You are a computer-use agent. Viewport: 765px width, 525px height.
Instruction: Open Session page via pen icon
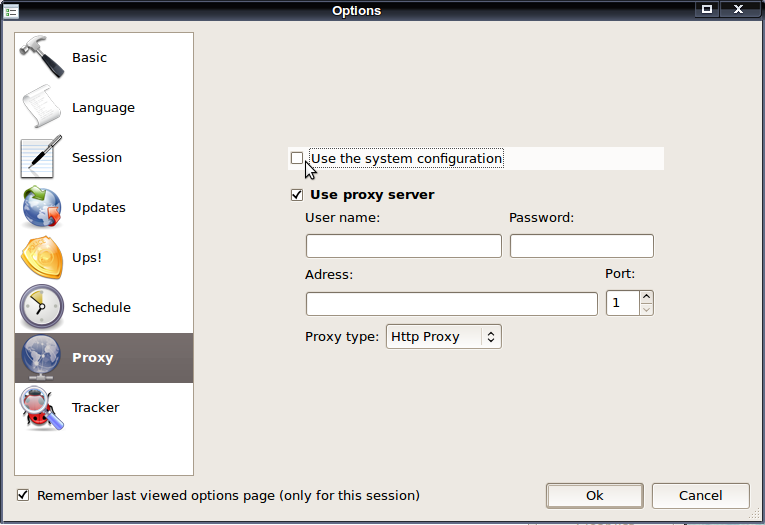pyautogui.click(x=41, y=157)
